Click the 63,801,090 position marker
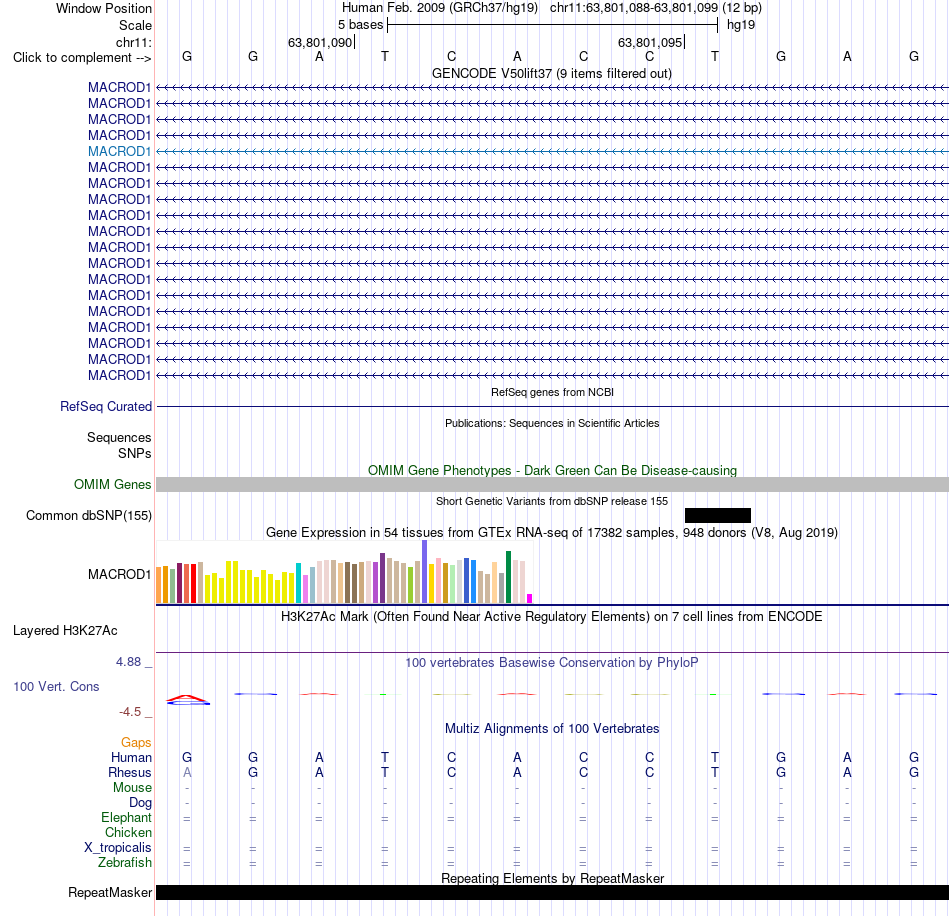This screenshot has width=950, height=916. click(321, 42)
